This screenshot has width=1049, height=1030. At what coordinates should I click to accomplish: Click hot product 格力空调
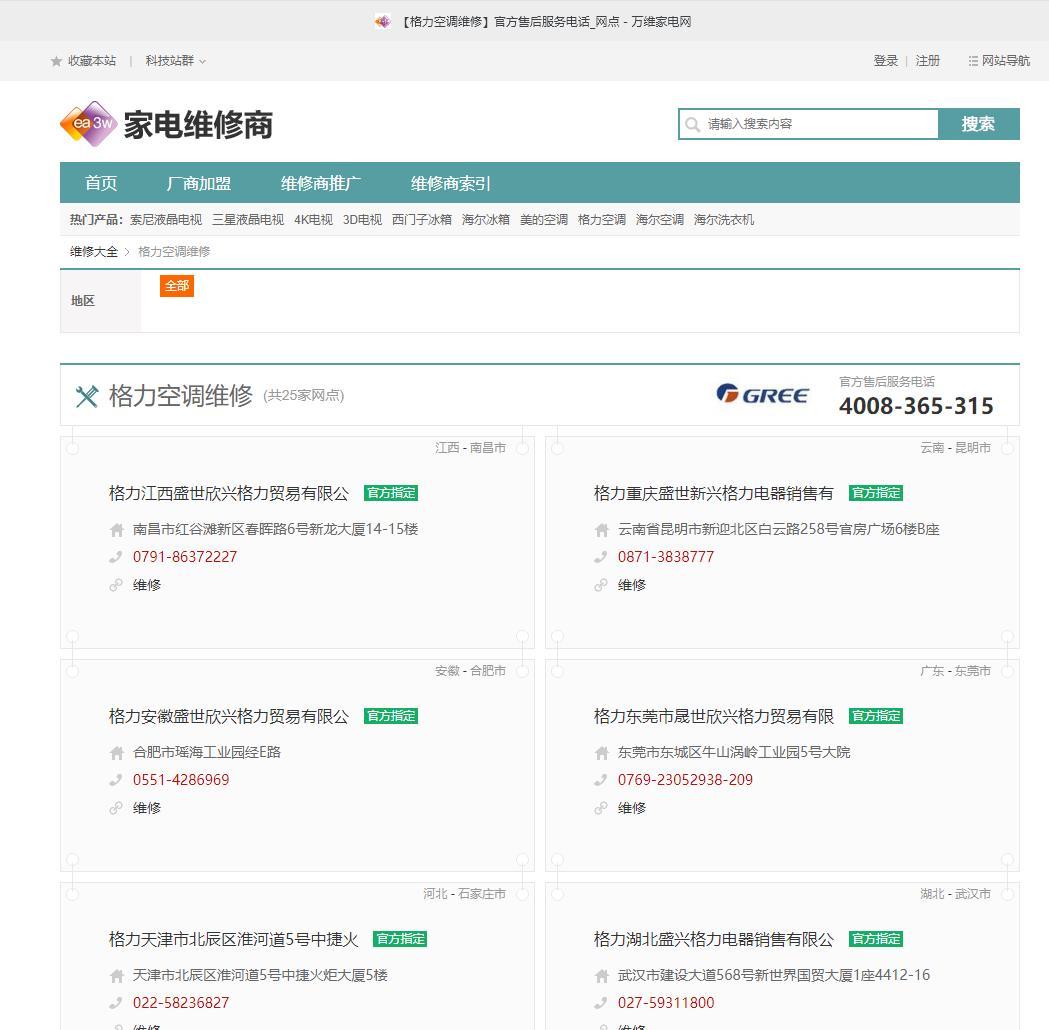point(601,219)
